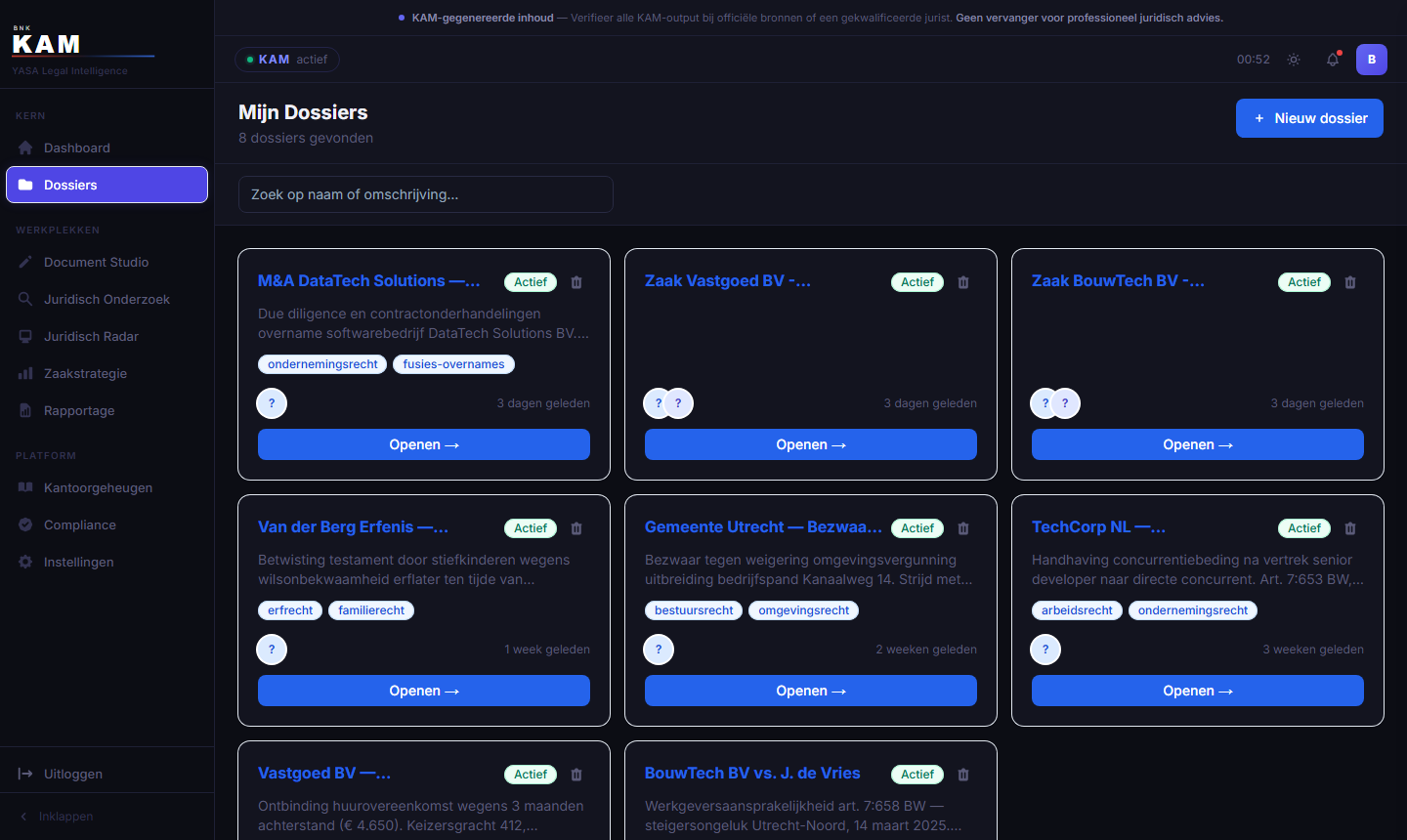1407x840 pixels.
Task: Delete Vastgoed BV dossier at bottom
Action: [576, 775]
